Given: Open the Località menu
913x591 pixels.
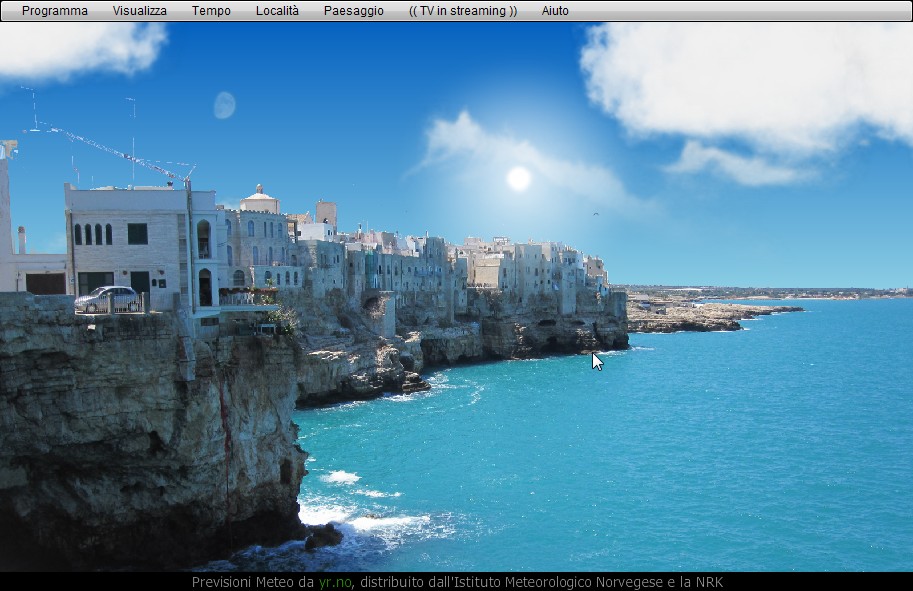Looking at the screenshot, I should (x=277, y=11).
